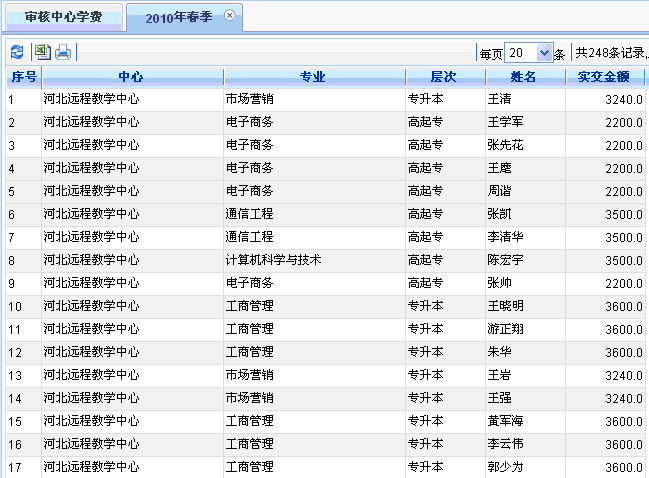Screen dimensions: 649x478
Task: Click the 实交金额 column header
Action: [x=604, y=77]
